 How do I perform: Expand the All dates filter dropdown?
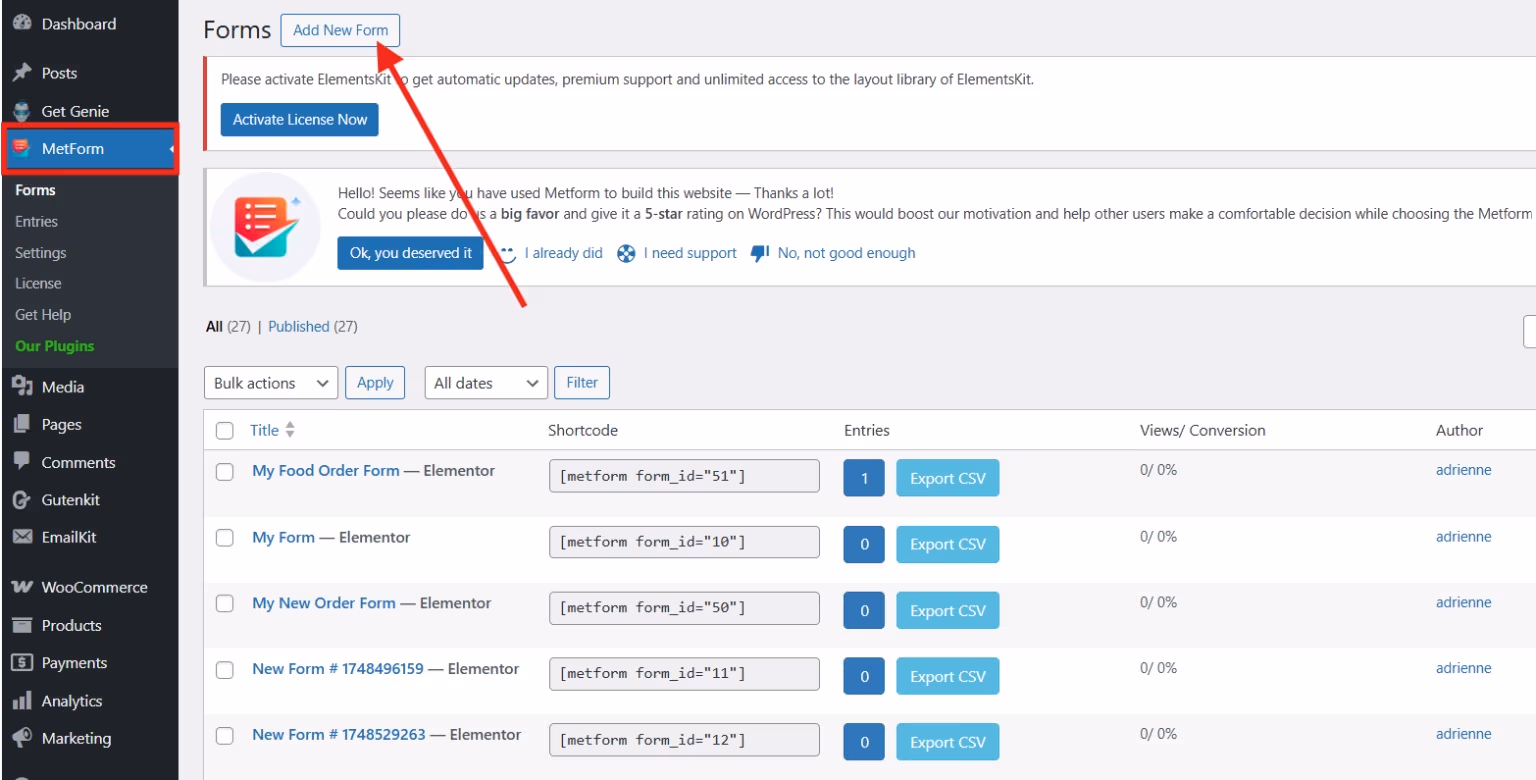(x=485, y=382)
